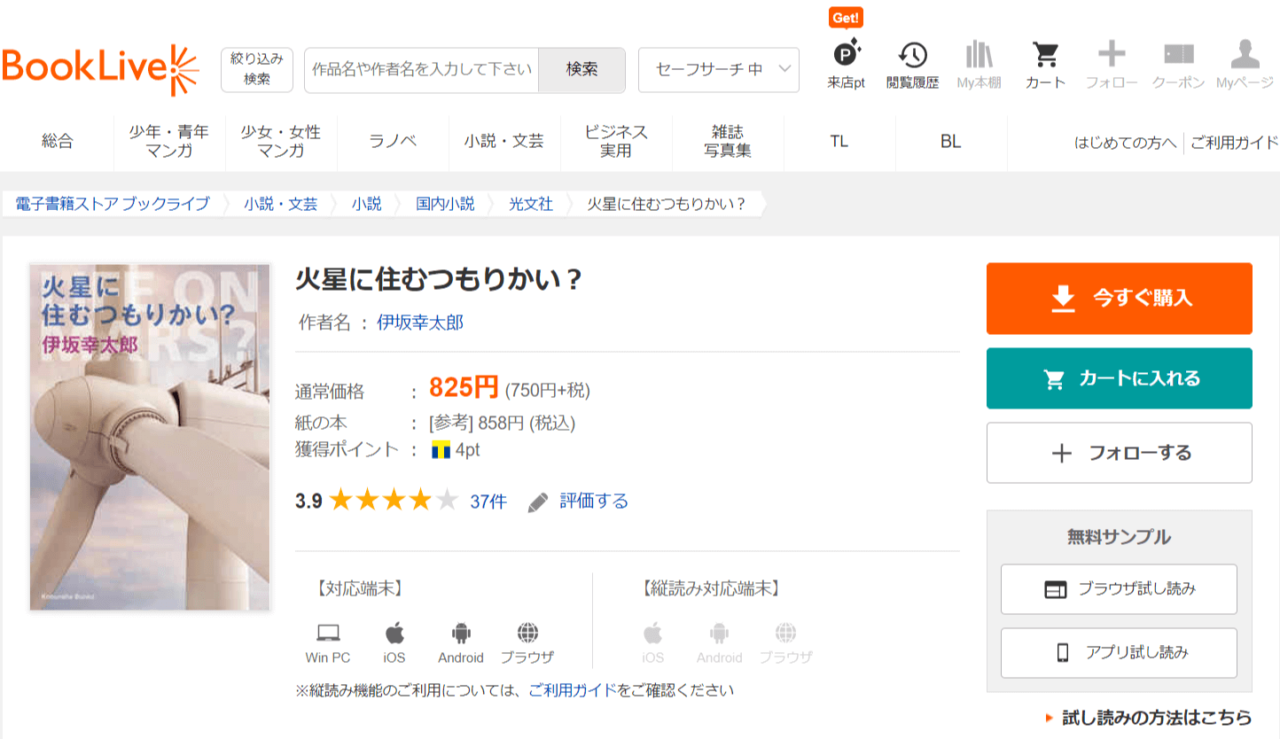The width and height of the screenshot is (1280, 739).
Task: Open My本棚 bookshelf icon
Action: (979, 65)
